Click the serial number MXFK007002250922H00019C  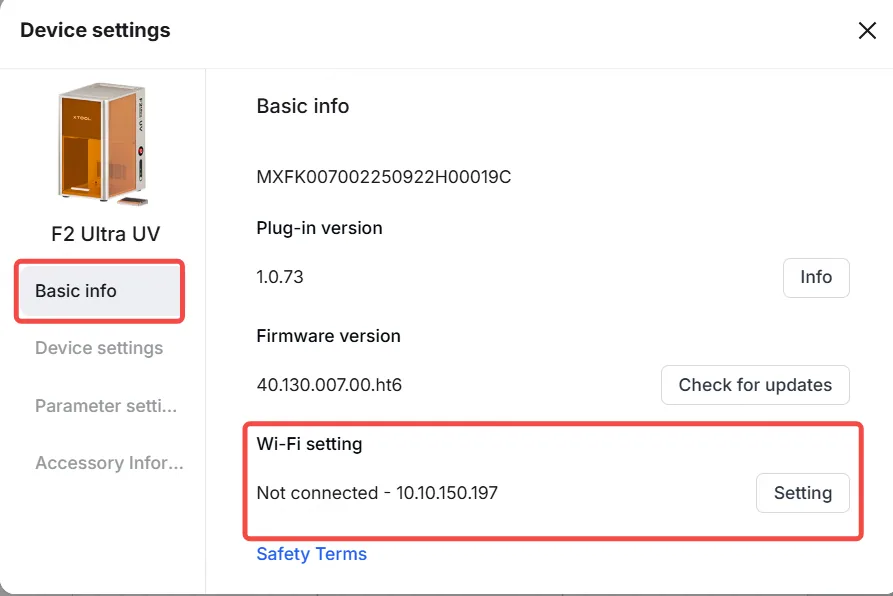coord(384,177)
